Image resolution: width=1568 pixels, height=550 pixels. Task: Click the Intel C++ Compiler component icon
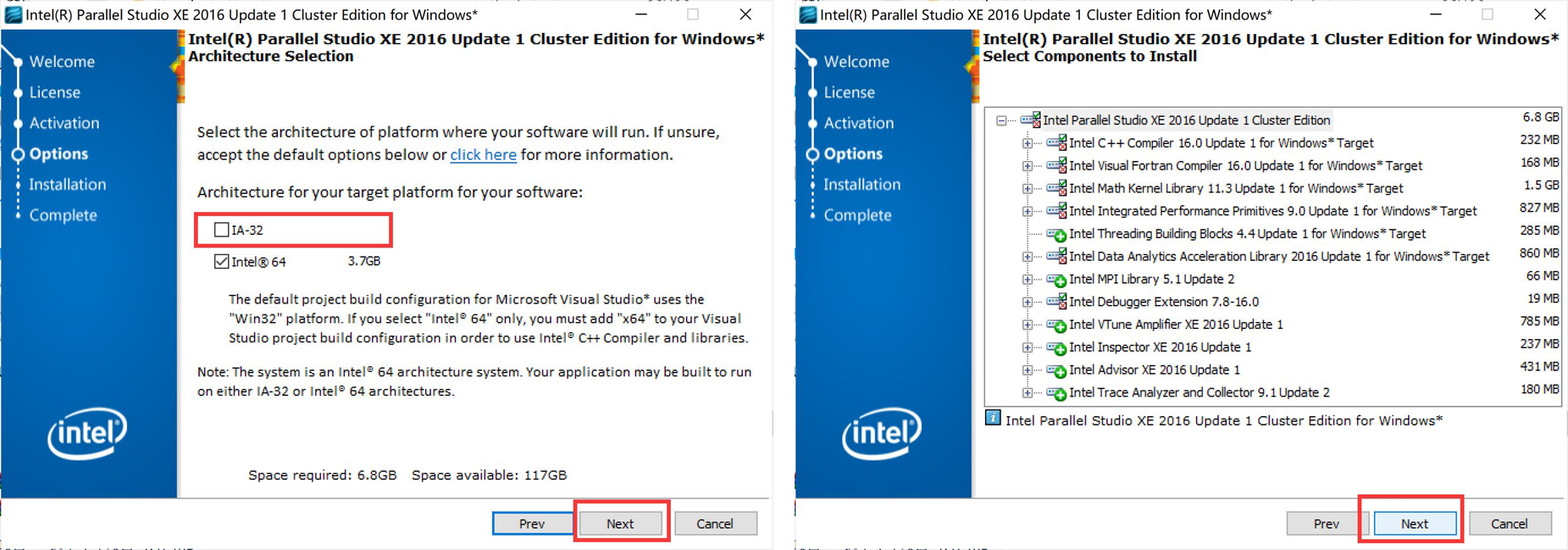click(x=1056, y=143)
